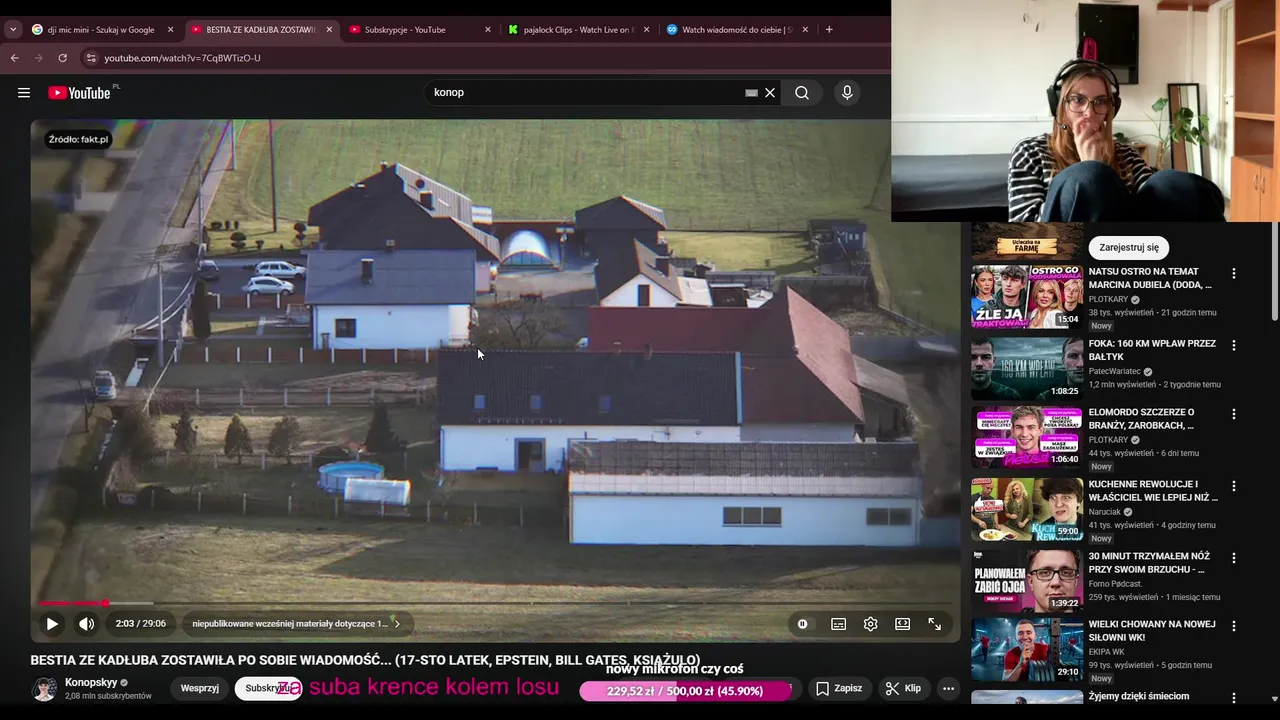Click the Subskrybuj button
This screenshot has width=1280, height=720.
[x=267, y=689]
